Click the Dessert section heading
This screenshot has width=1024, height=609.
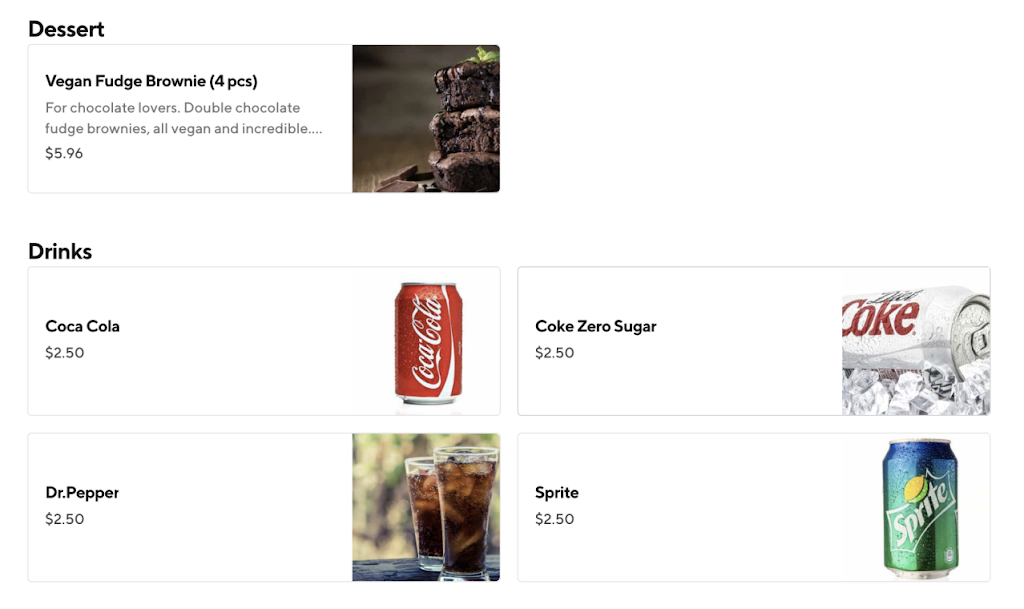pyautogui.click(x=66, y=29)
